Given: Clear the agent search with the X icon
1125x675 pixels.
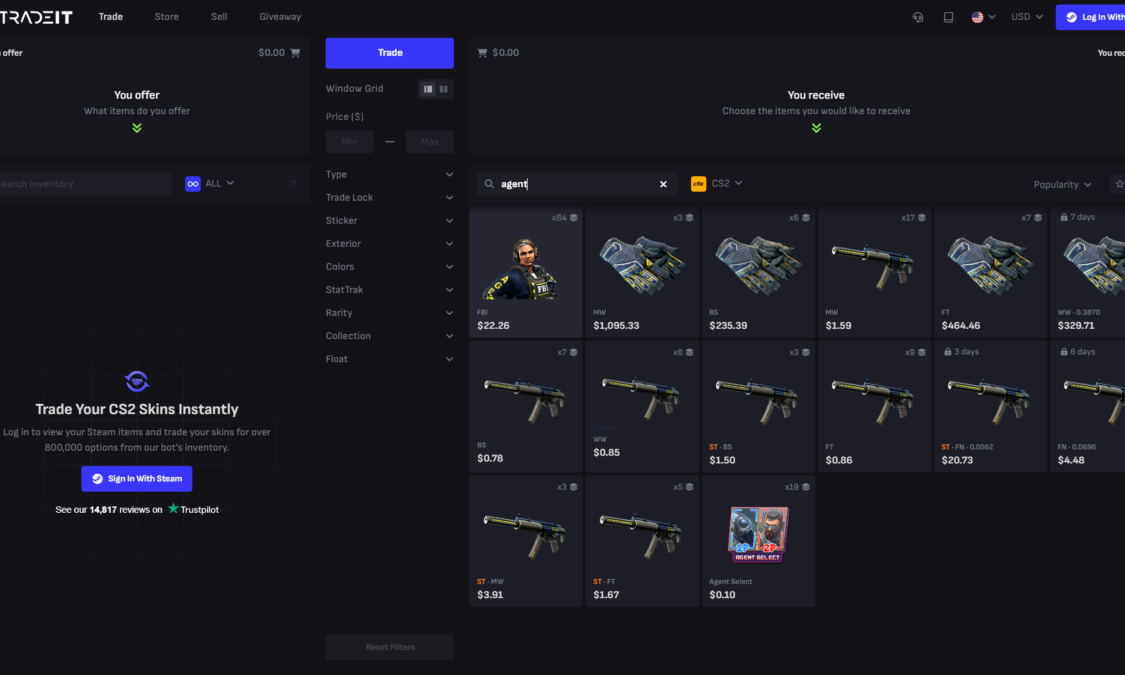Looking at the screenshot, I should tap(663, 184).
